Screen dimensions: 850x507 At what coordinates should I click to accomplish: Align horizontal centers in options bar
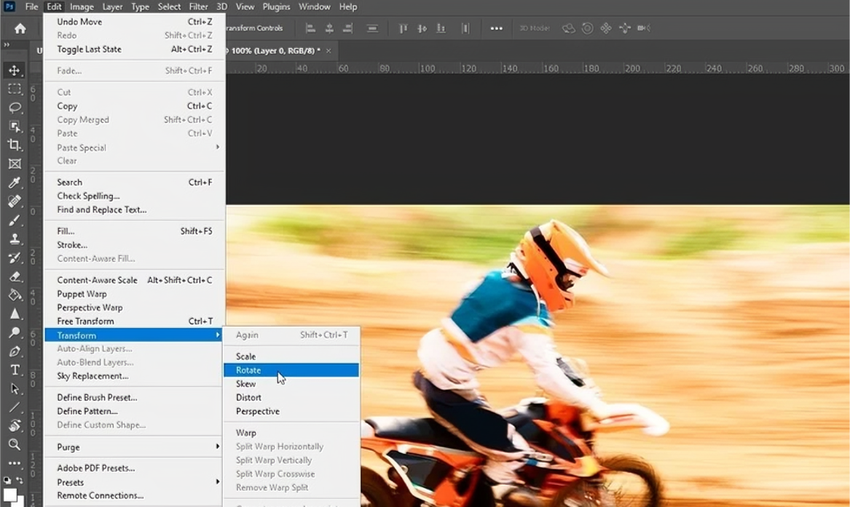coord(329,28)
